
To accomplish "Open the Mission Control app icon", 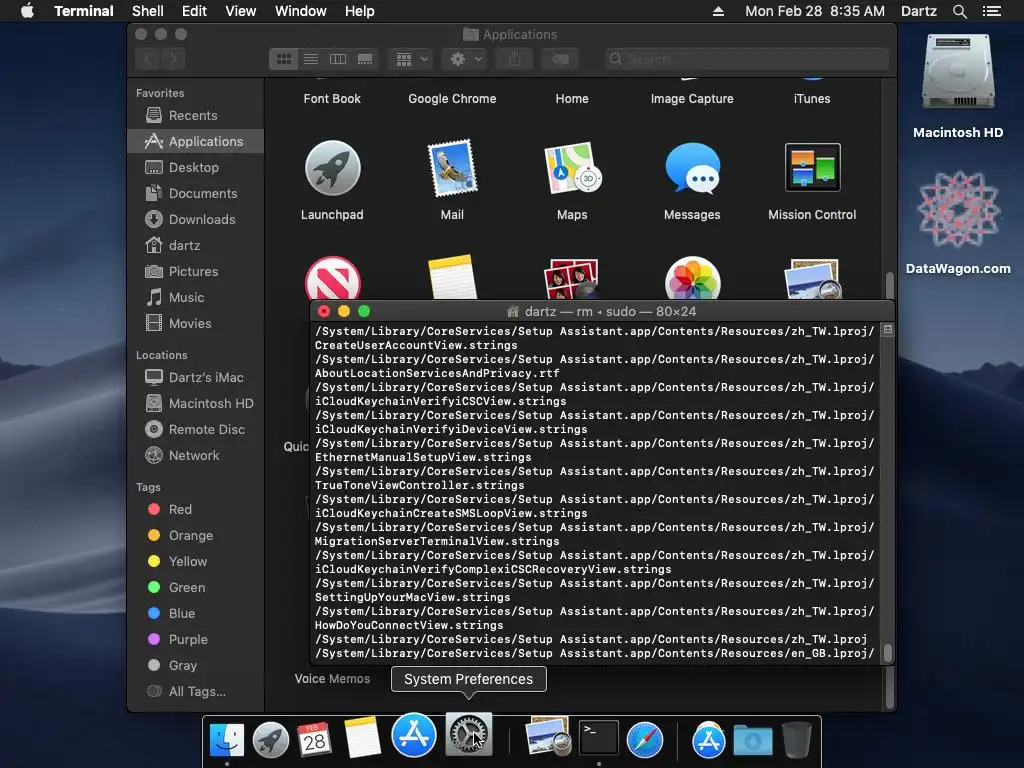I will coord(812,167).
